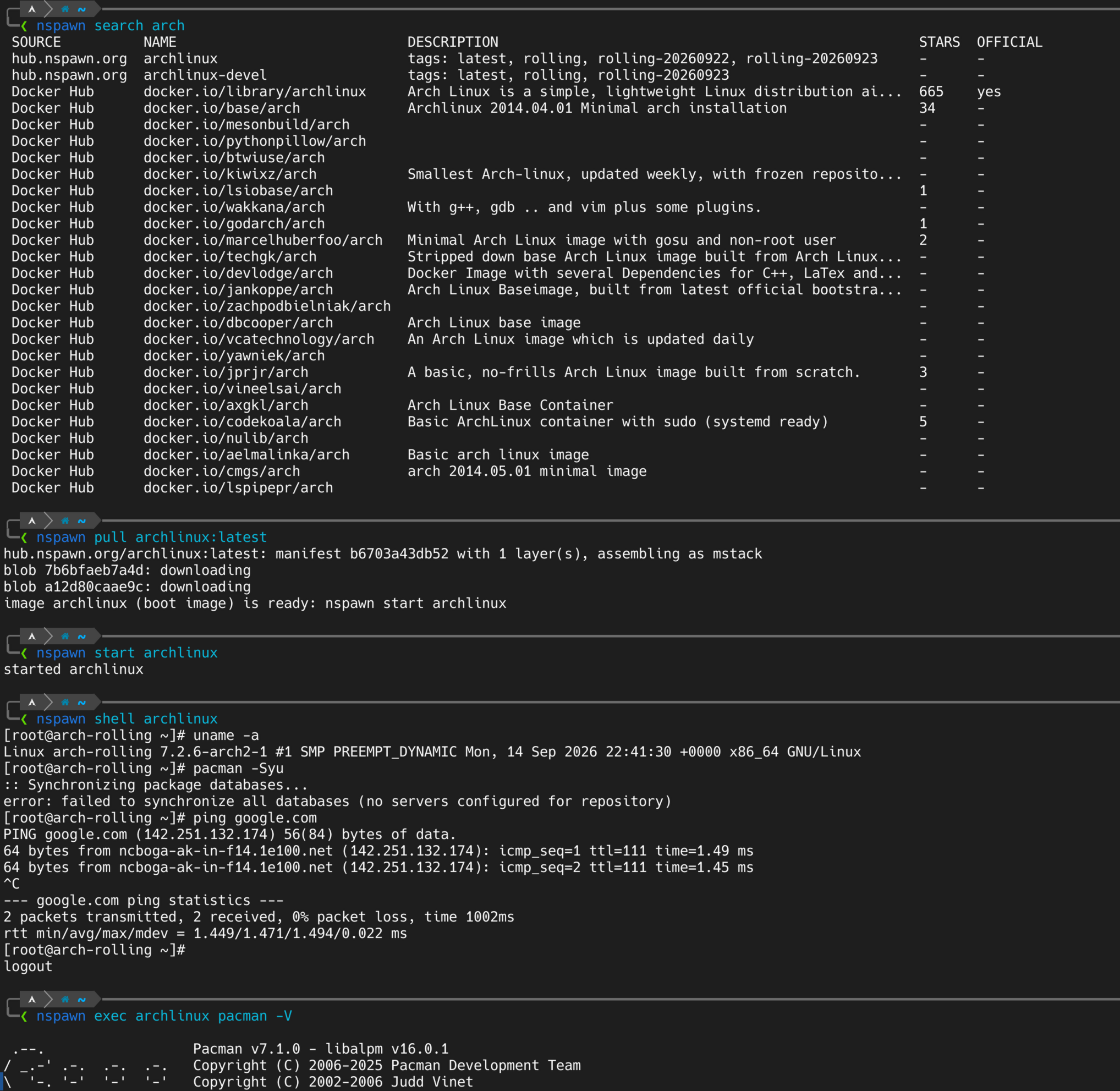This screenshot has width=1120, height=1091.
Task: Click the '34' stars value
Action: click(x=927, y=108)
